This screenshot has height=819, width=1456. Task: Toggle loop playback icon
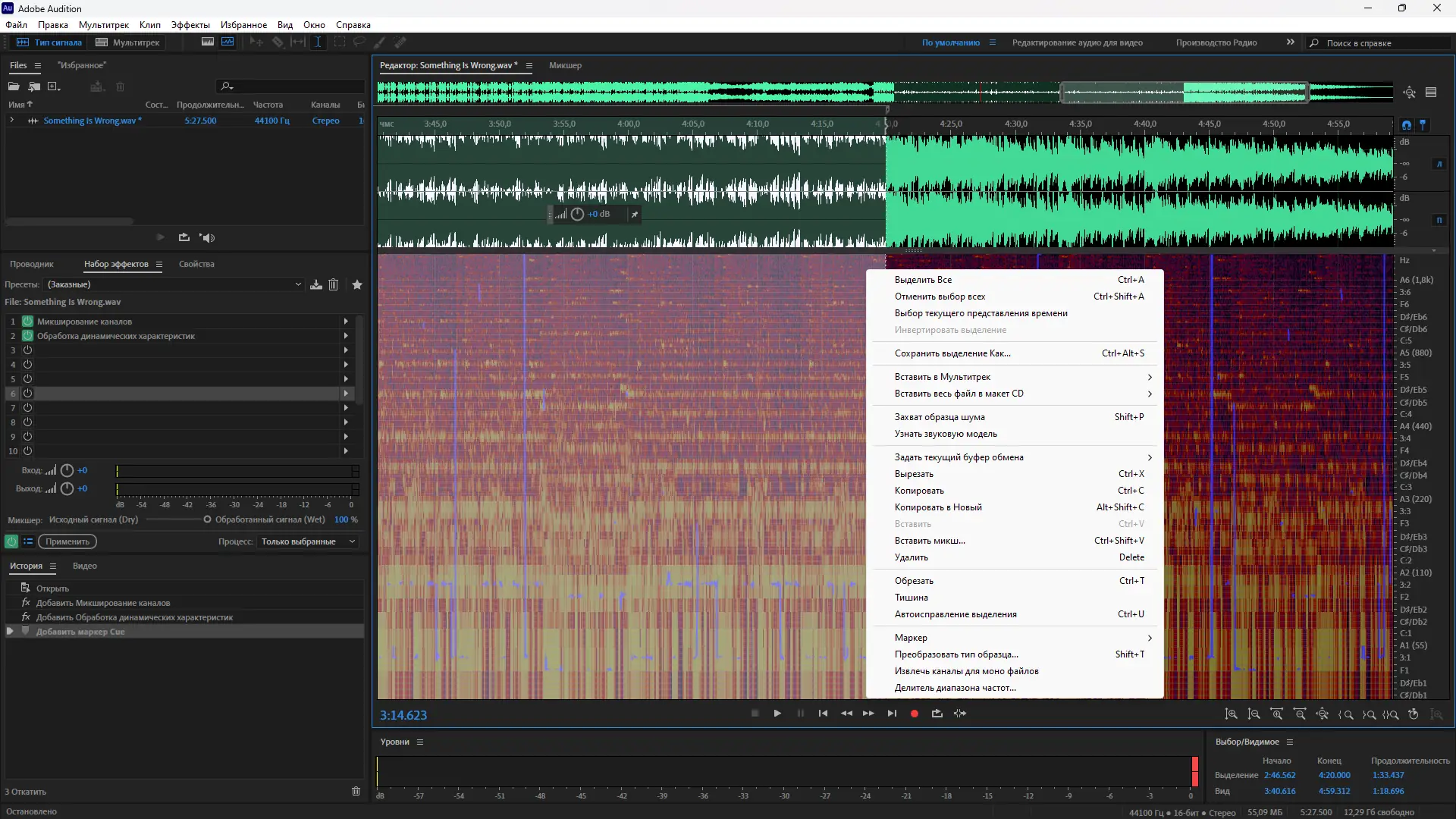pyautogui.click(x=937, y=714)
